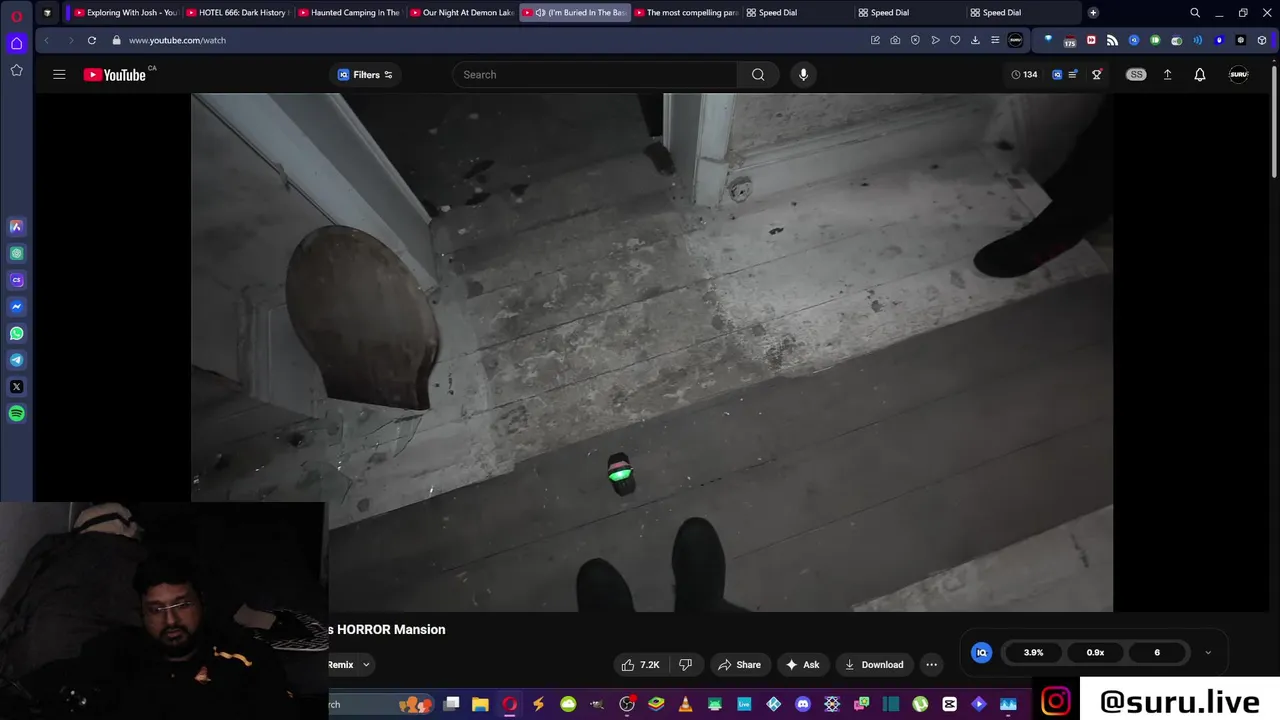The width and height of the screenshot is (1280, 720).
Task: Open ChatGPT in Opera sidebar
Action: (17, 254)
